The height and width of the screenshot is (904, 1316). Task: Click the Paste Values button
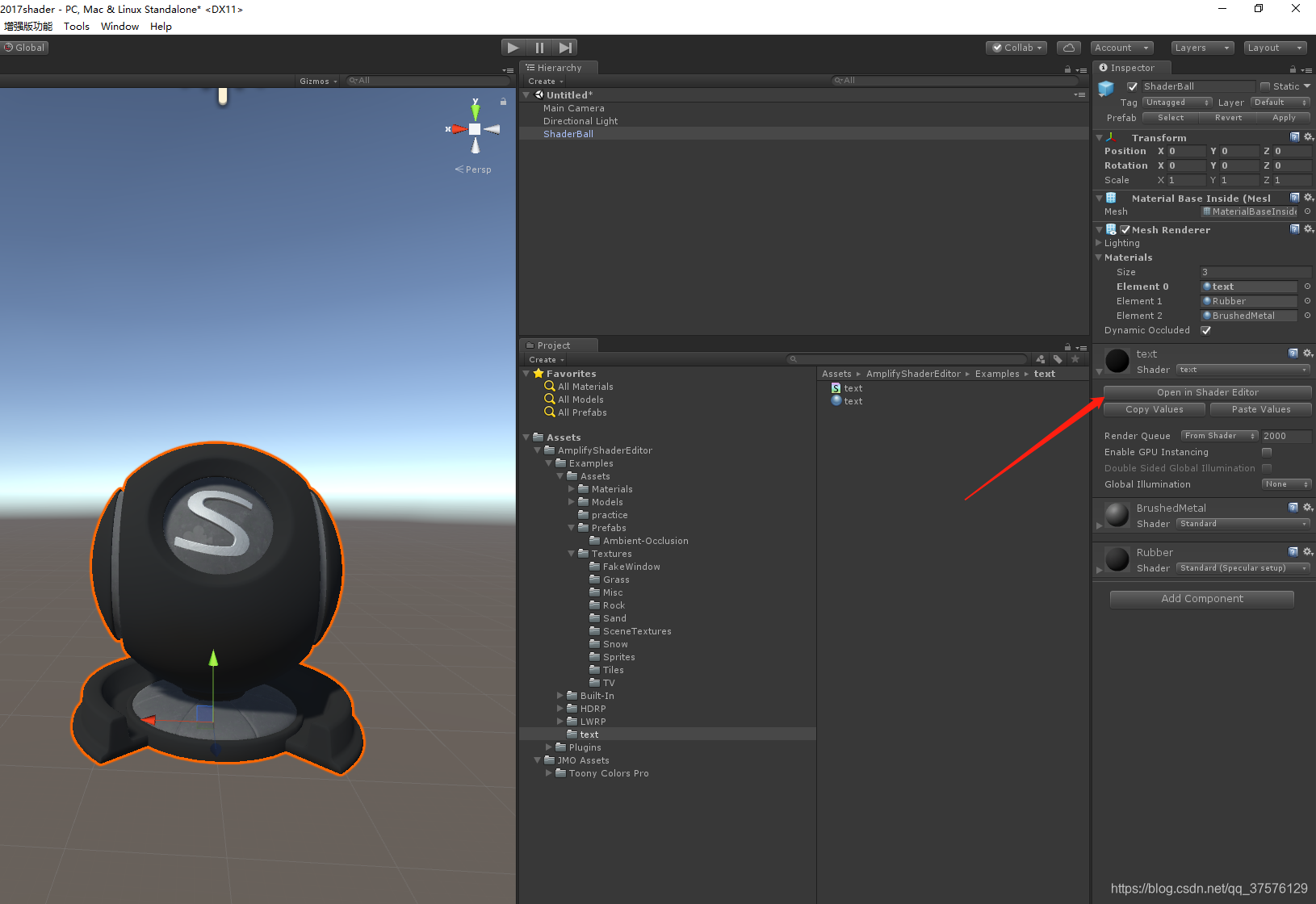pos(1261,409)
